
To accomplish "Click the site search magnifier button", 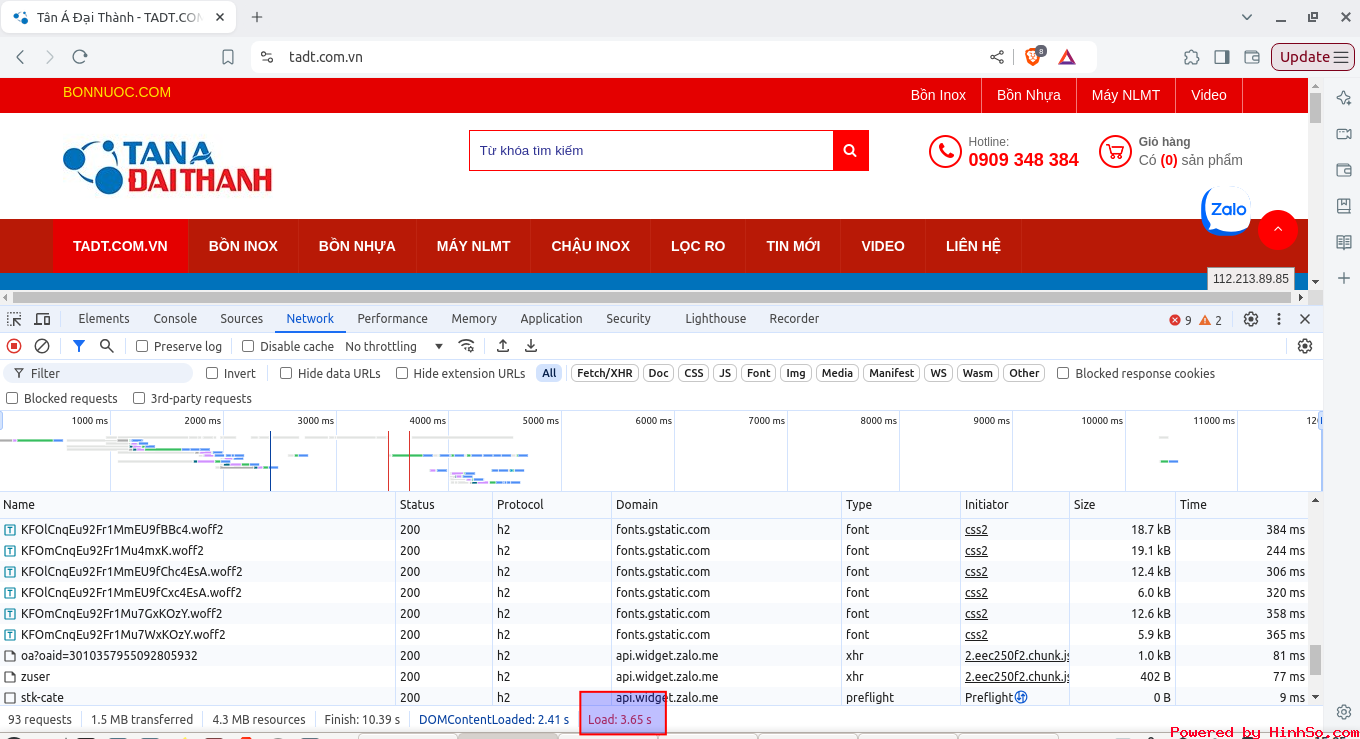I will click(850, 150).
